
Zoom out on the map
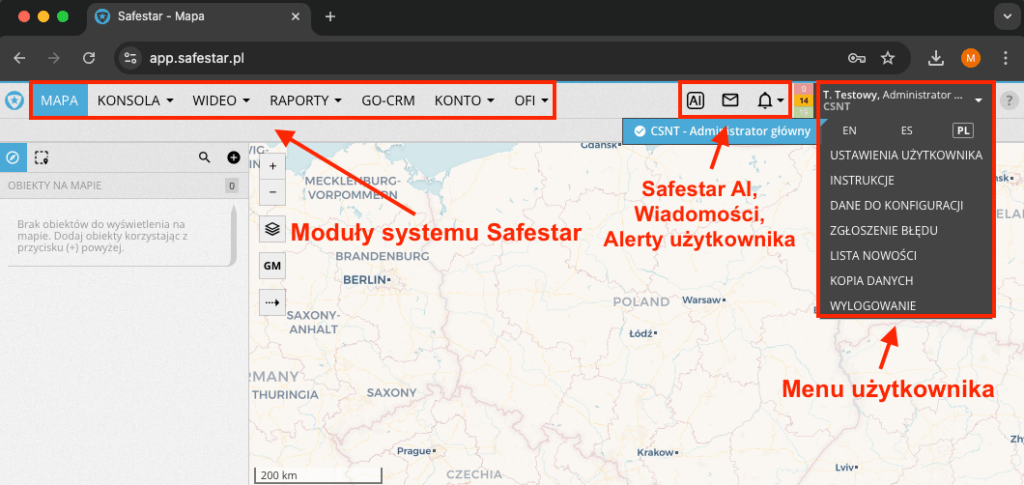pyautogui.click(x=272, y=192)
